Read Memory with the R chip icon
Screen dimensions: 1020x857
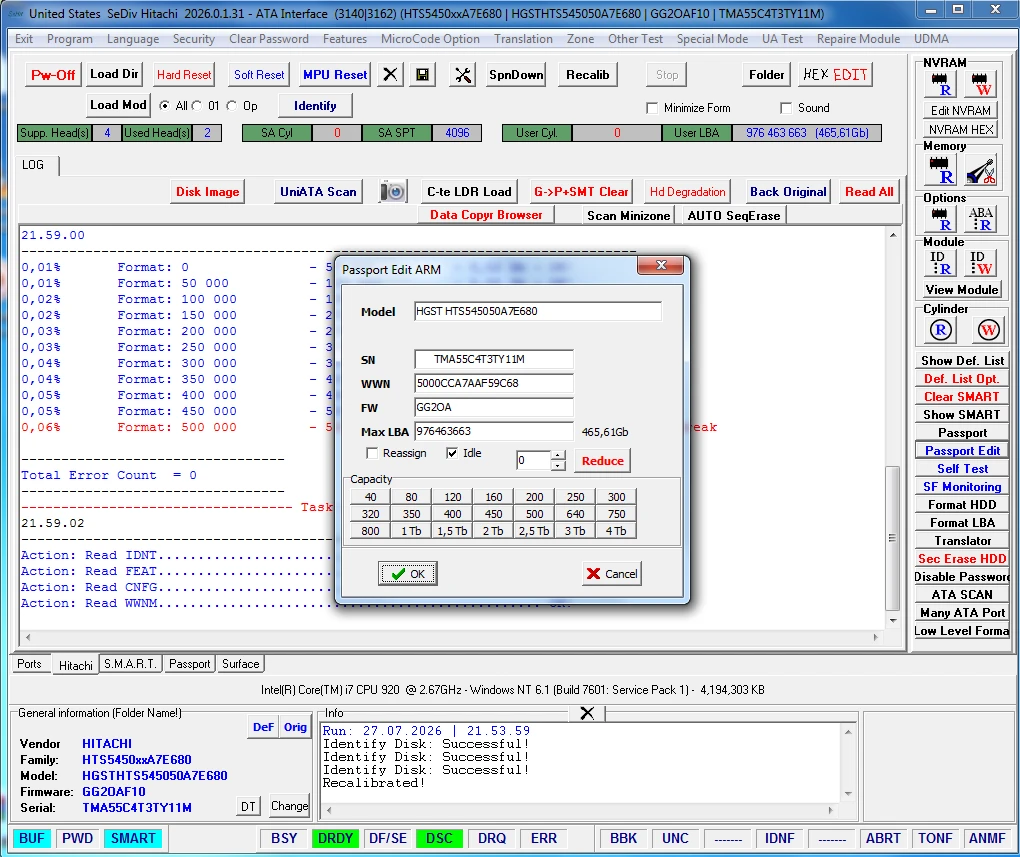[939, 170]
